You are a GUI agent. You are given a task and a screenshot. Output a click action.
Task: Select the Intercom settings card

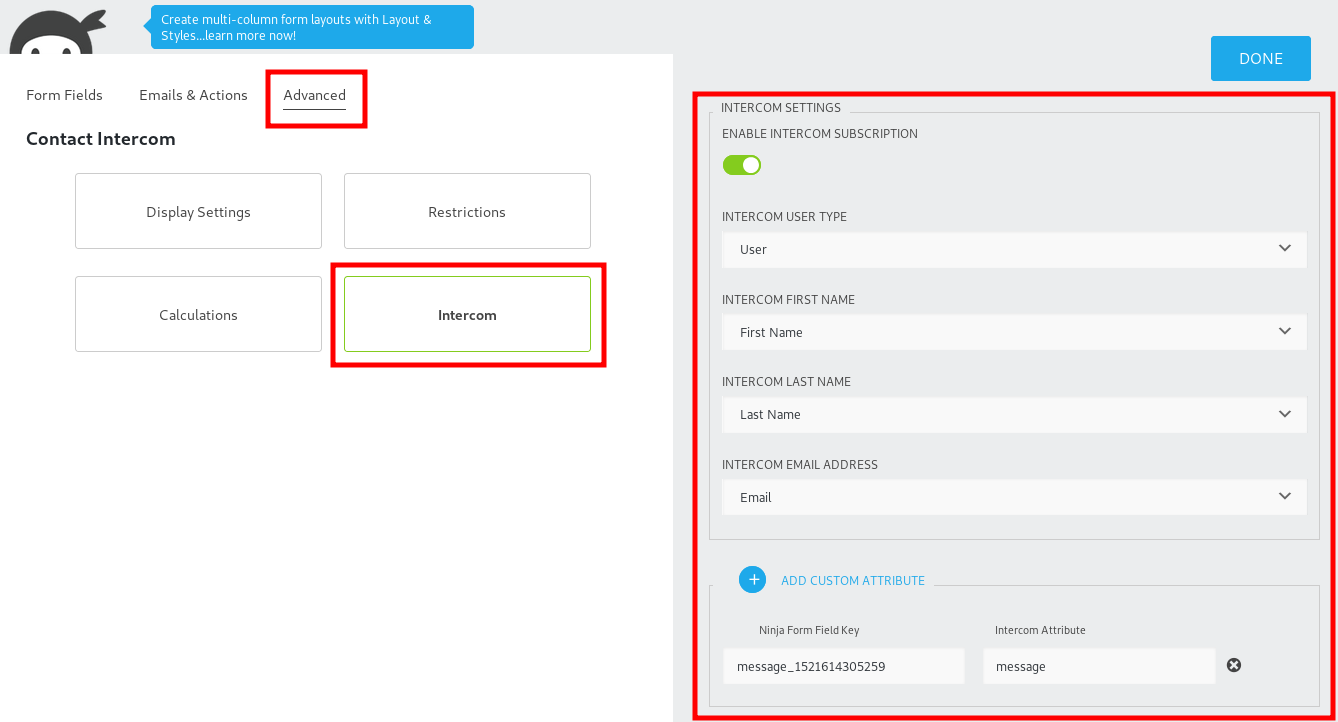[x=467, y=314]
